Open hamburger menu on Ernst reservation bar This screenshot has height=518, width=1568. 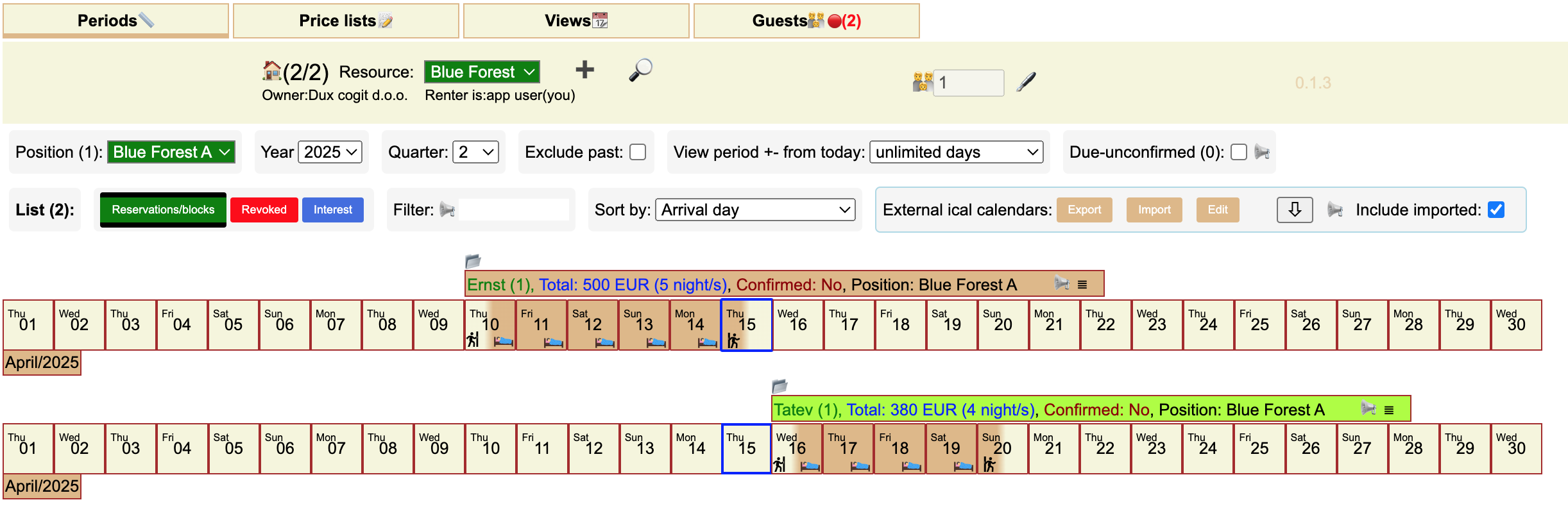coord(1082,285)
